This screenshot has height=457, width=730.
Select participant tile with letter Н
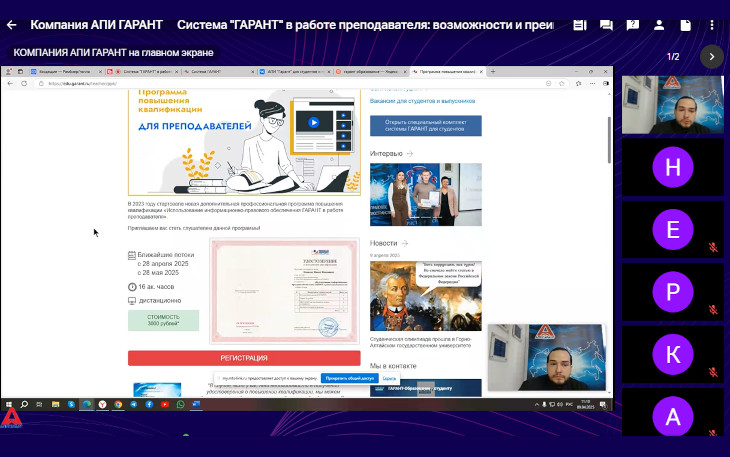(673, 167)
